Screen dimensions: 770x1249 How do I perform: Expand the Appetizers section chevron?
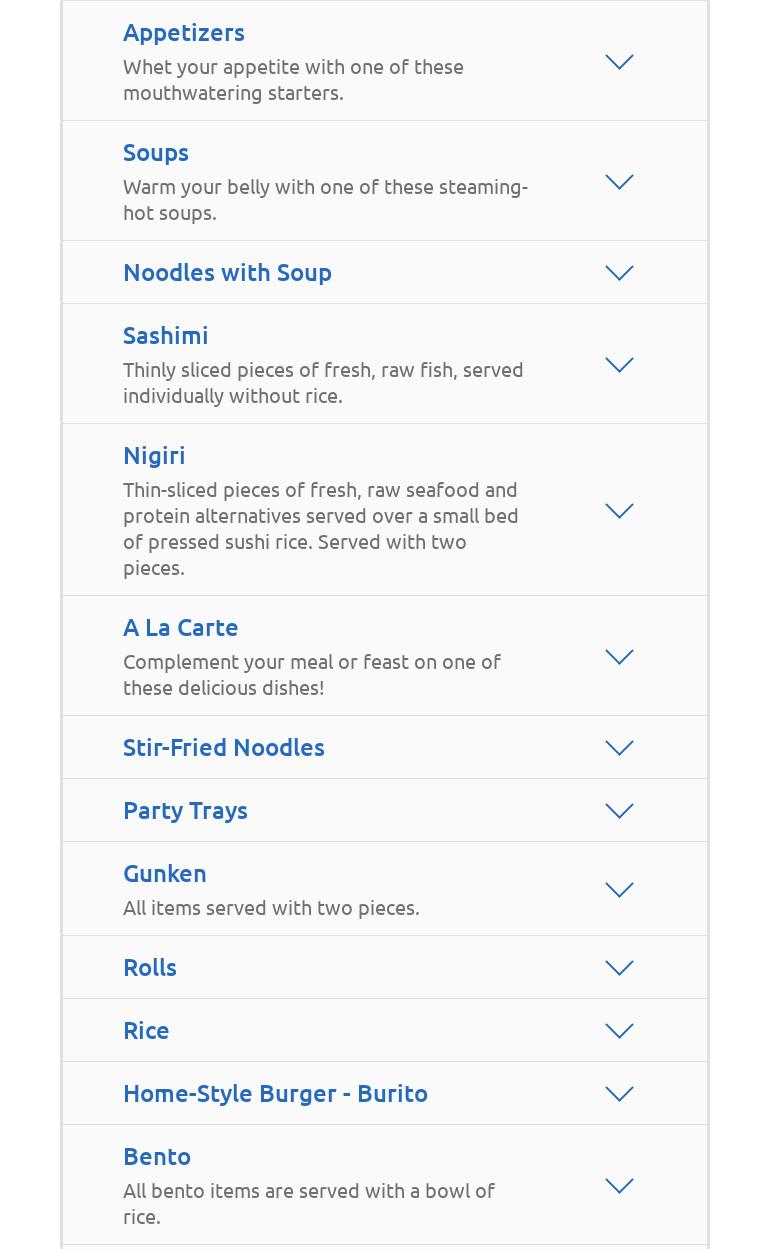[x=619, y=62]
